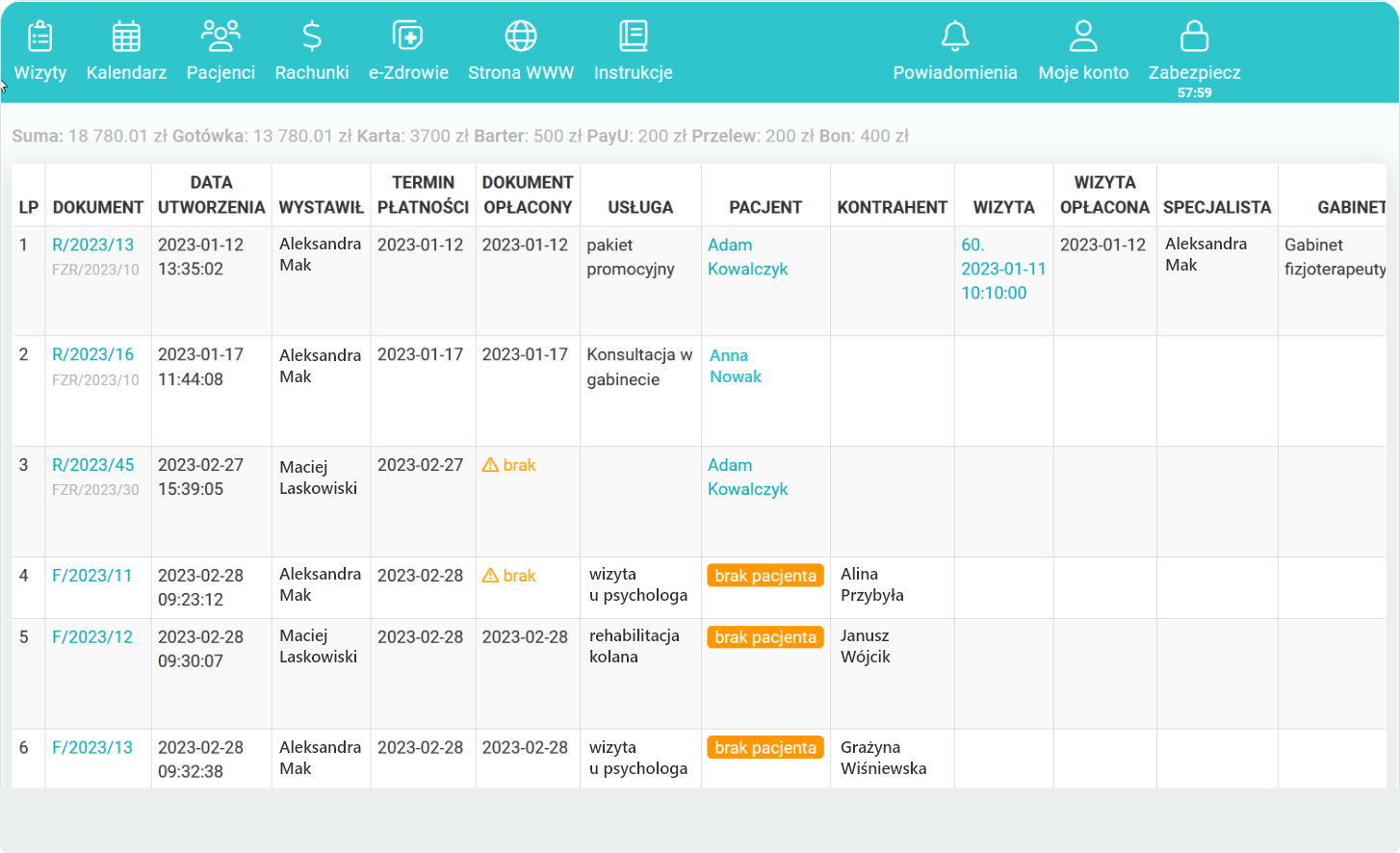Open the Pacjenci people icon
This screenshot has width=1400, height=853.
pos(220,37)
